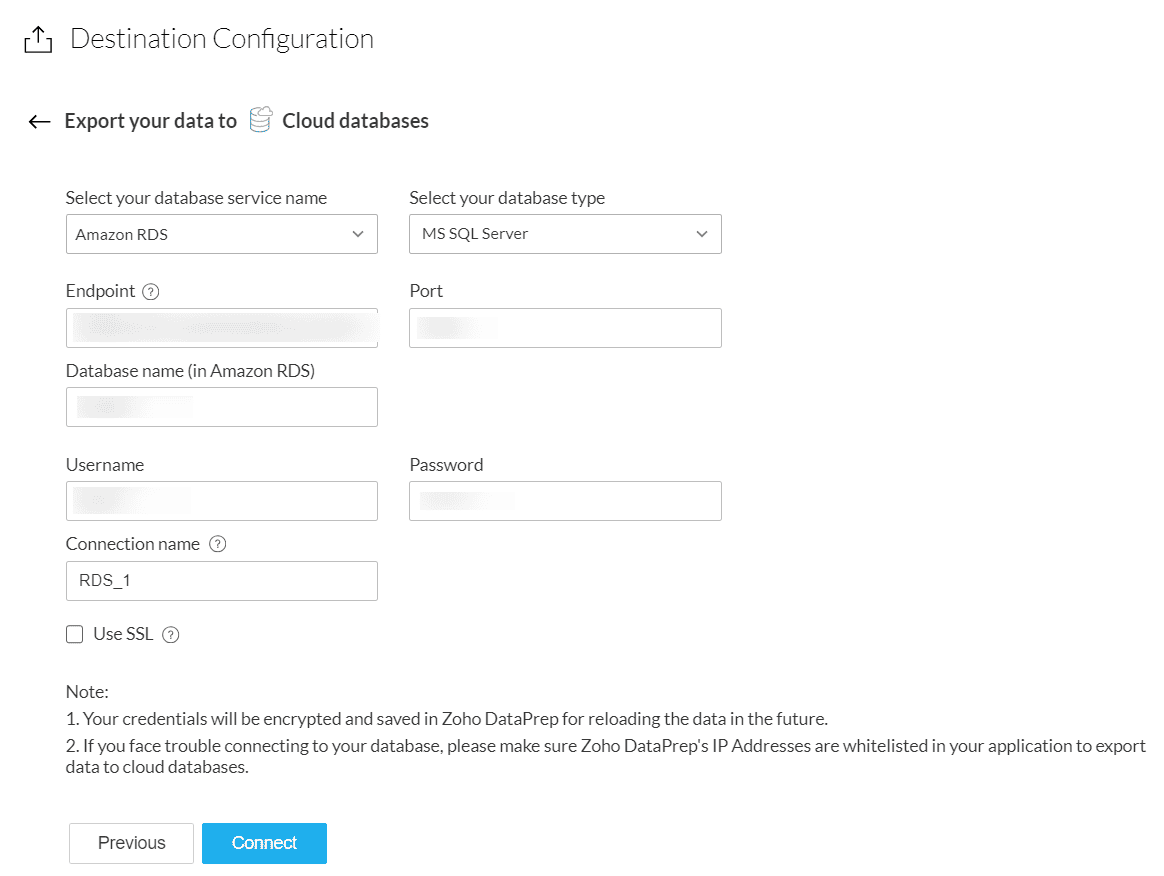Go back using the left arrow icon

point(39,122)
